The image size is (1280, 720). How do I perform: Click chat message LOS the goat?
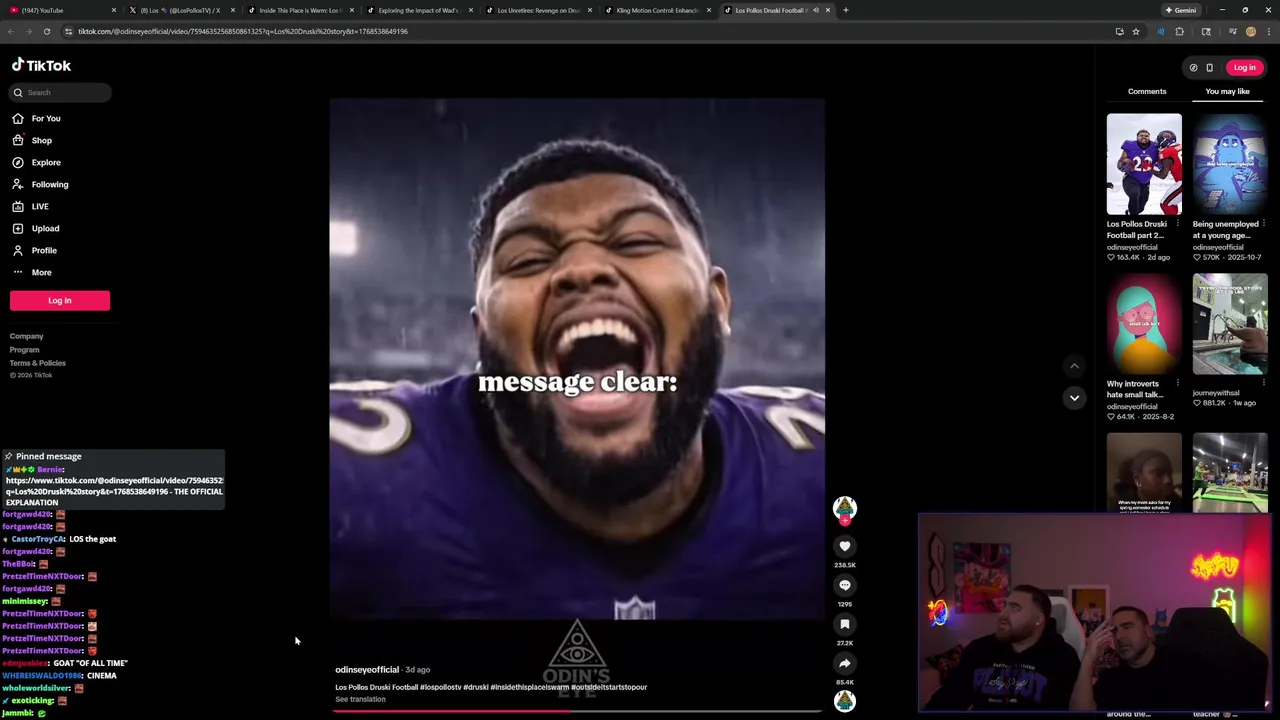coord(92,539)
